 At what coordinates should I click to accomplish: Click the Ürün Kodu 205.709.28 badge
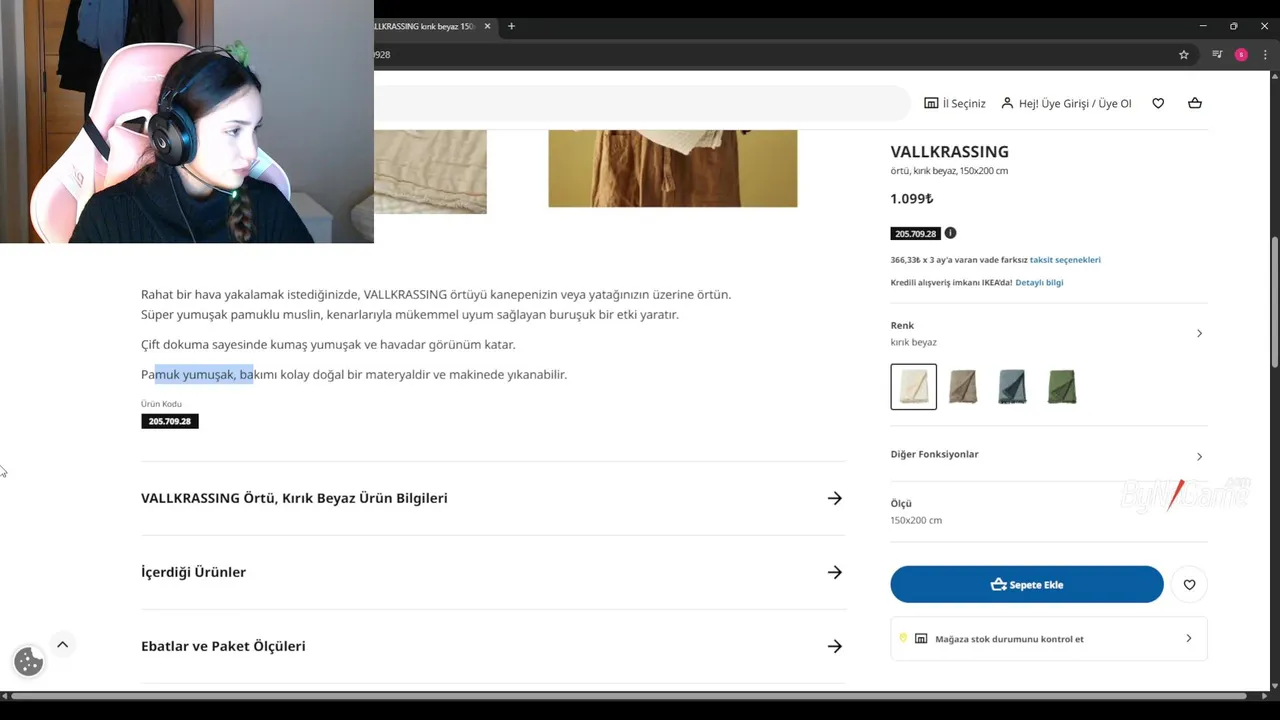[170, 422]
